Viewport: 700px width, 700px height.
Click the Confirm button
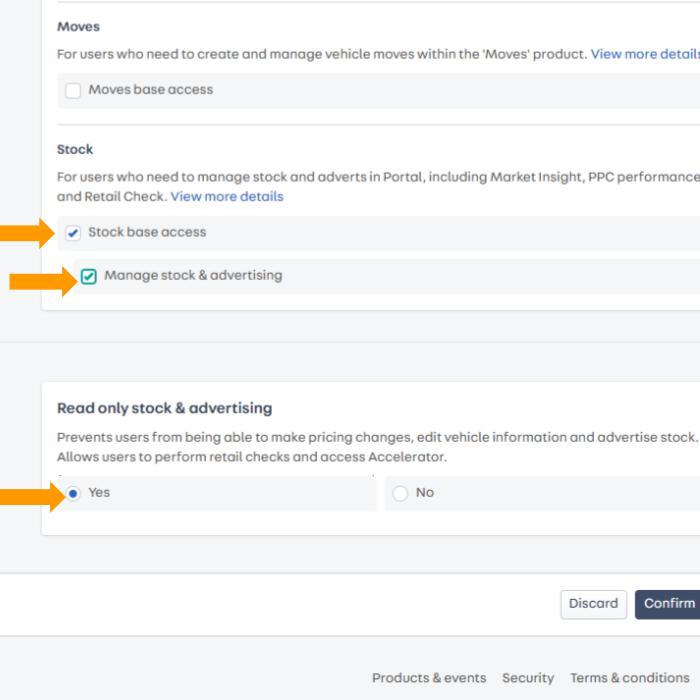(x=668, y=604)
